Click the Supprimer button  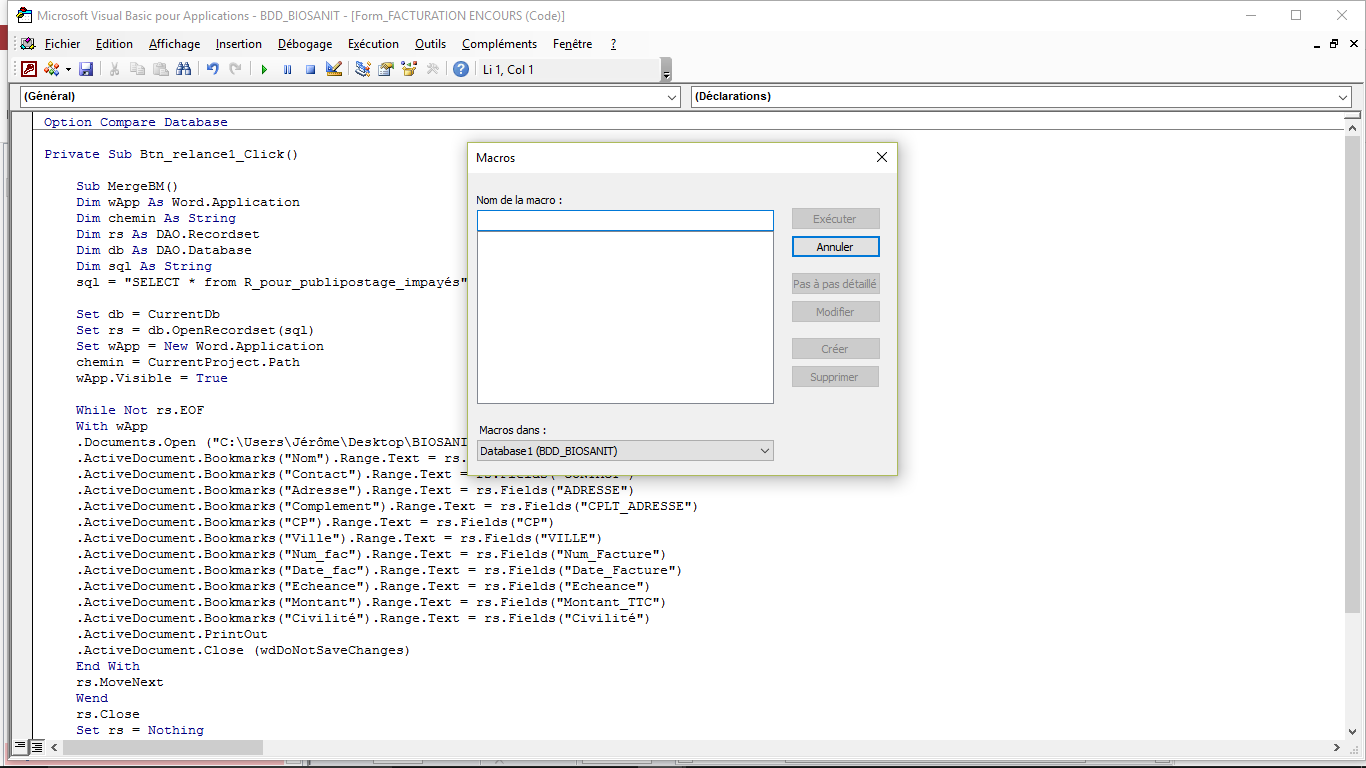(x=835, y=377)
